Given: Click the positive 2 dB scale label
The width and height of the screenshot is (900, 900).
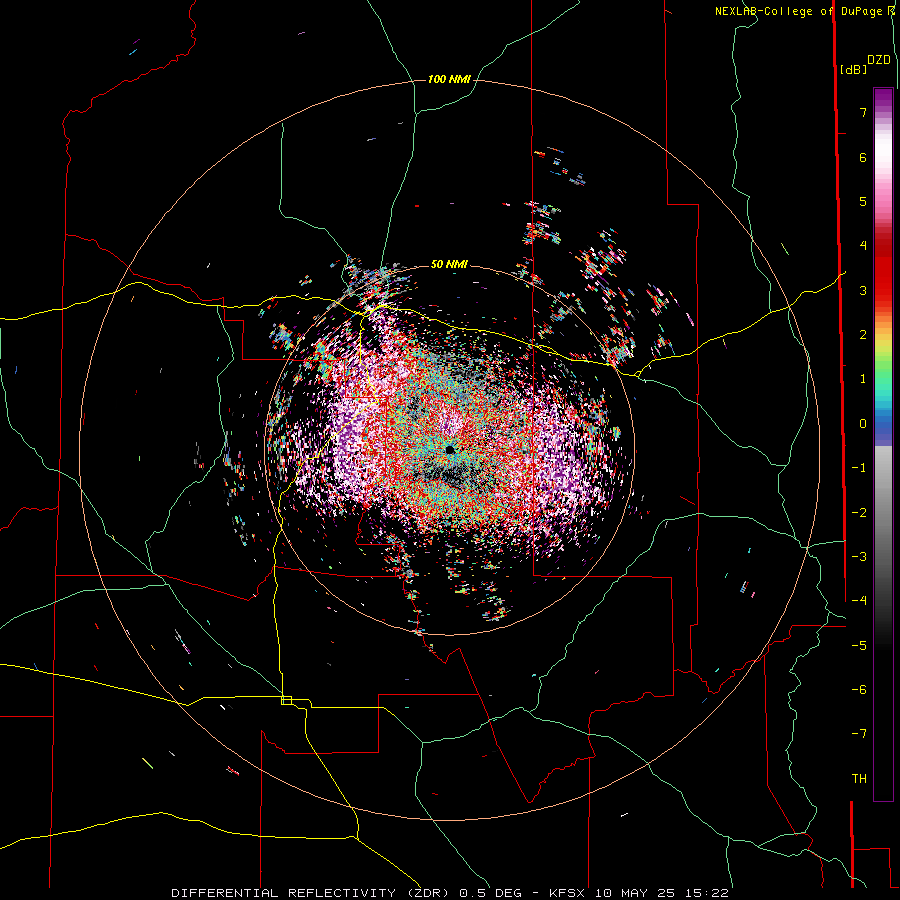Looking at the screenshot, I should [x=863, y=335].
